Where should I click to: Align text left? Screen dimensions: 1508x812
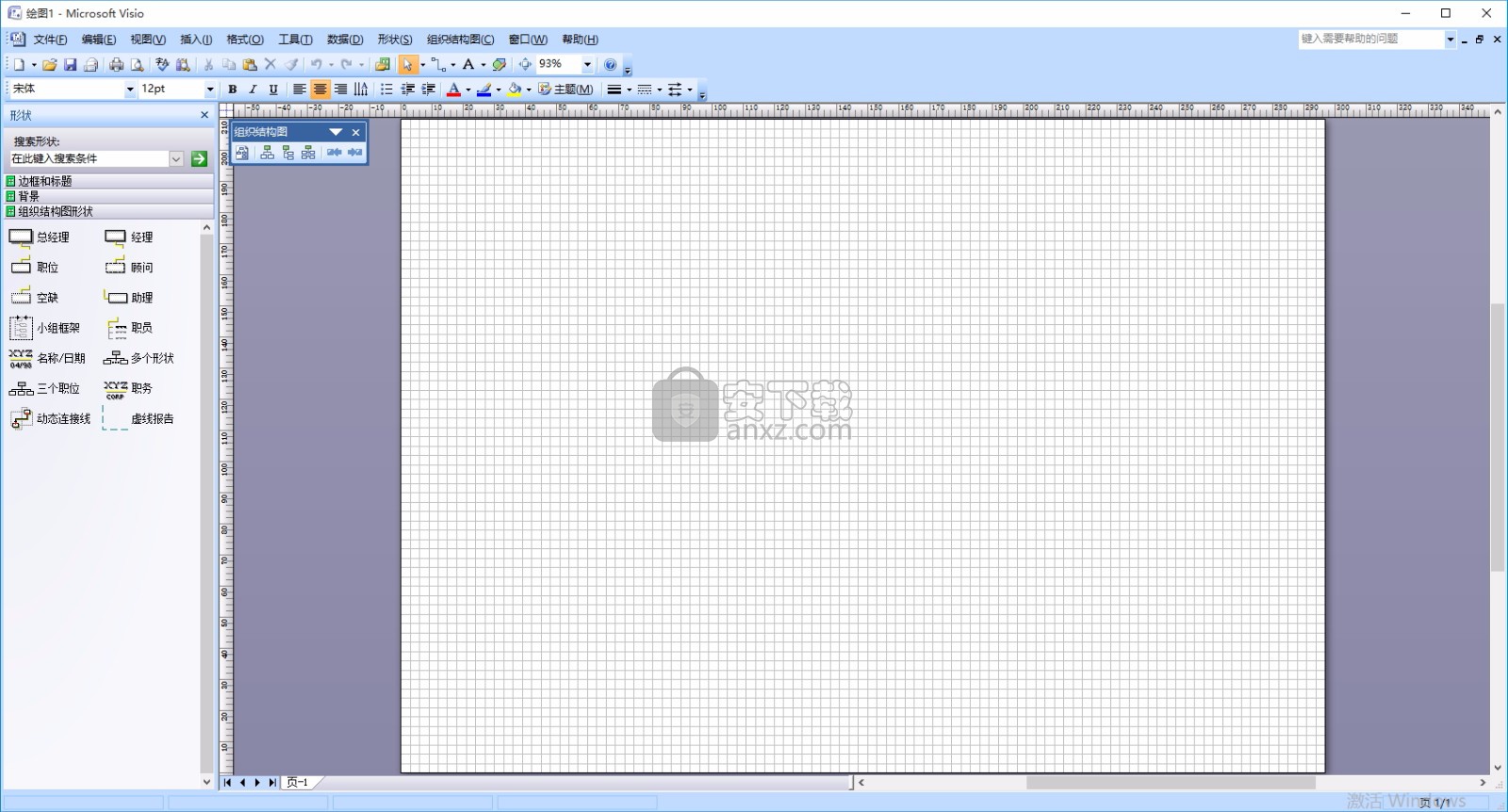coord(299,89)
